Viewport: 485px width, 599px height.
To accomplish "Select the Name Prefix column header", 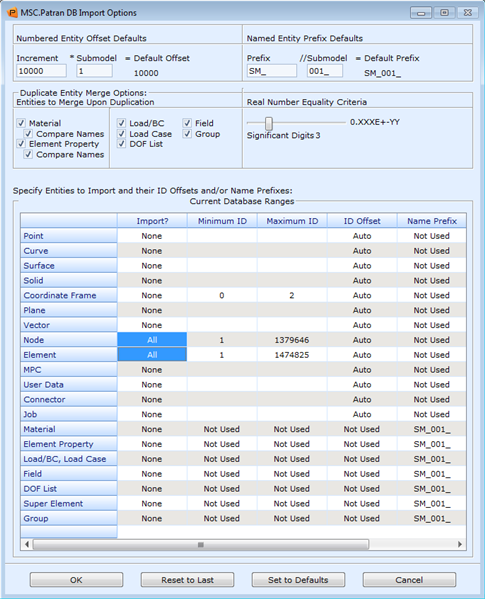I will coord(432,221).
